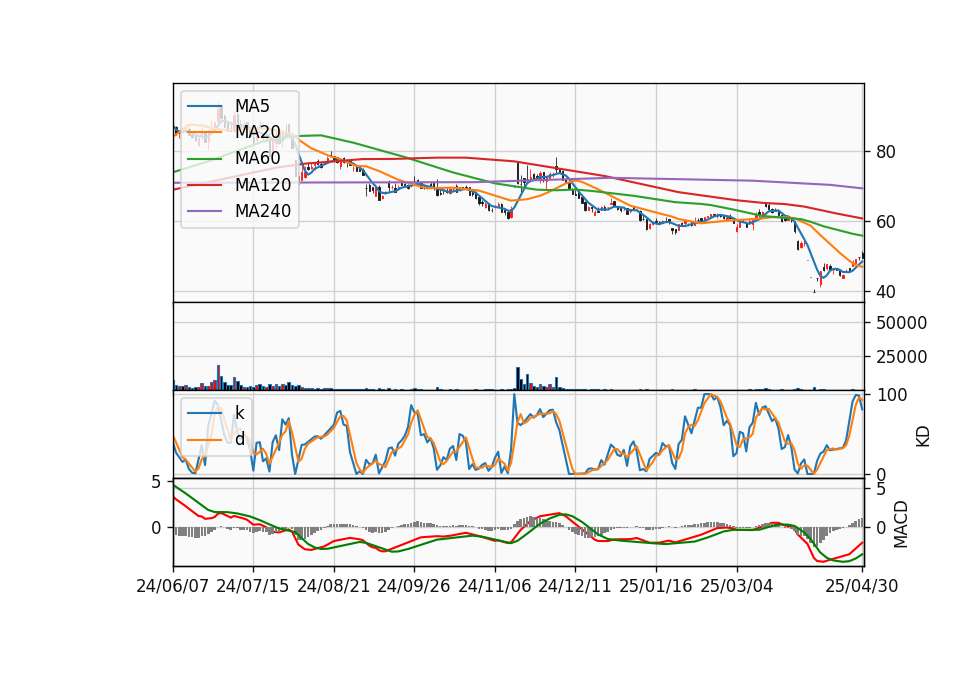
Task: Click the date label 24/07/15
Action: tap(253, 586)
